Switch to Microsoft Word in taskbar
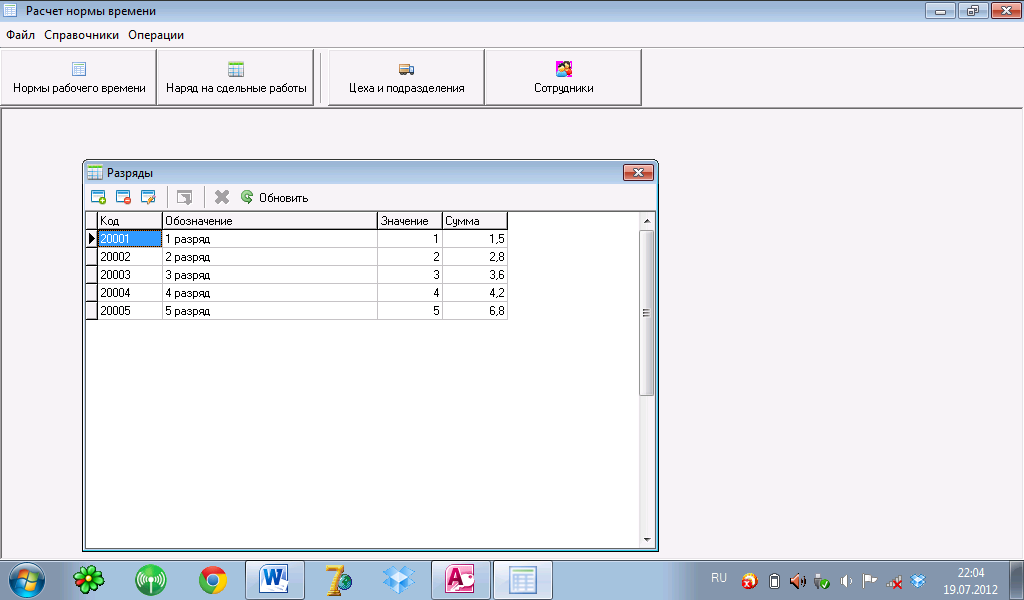This screenshot has width=1024, height=600. 275,580
